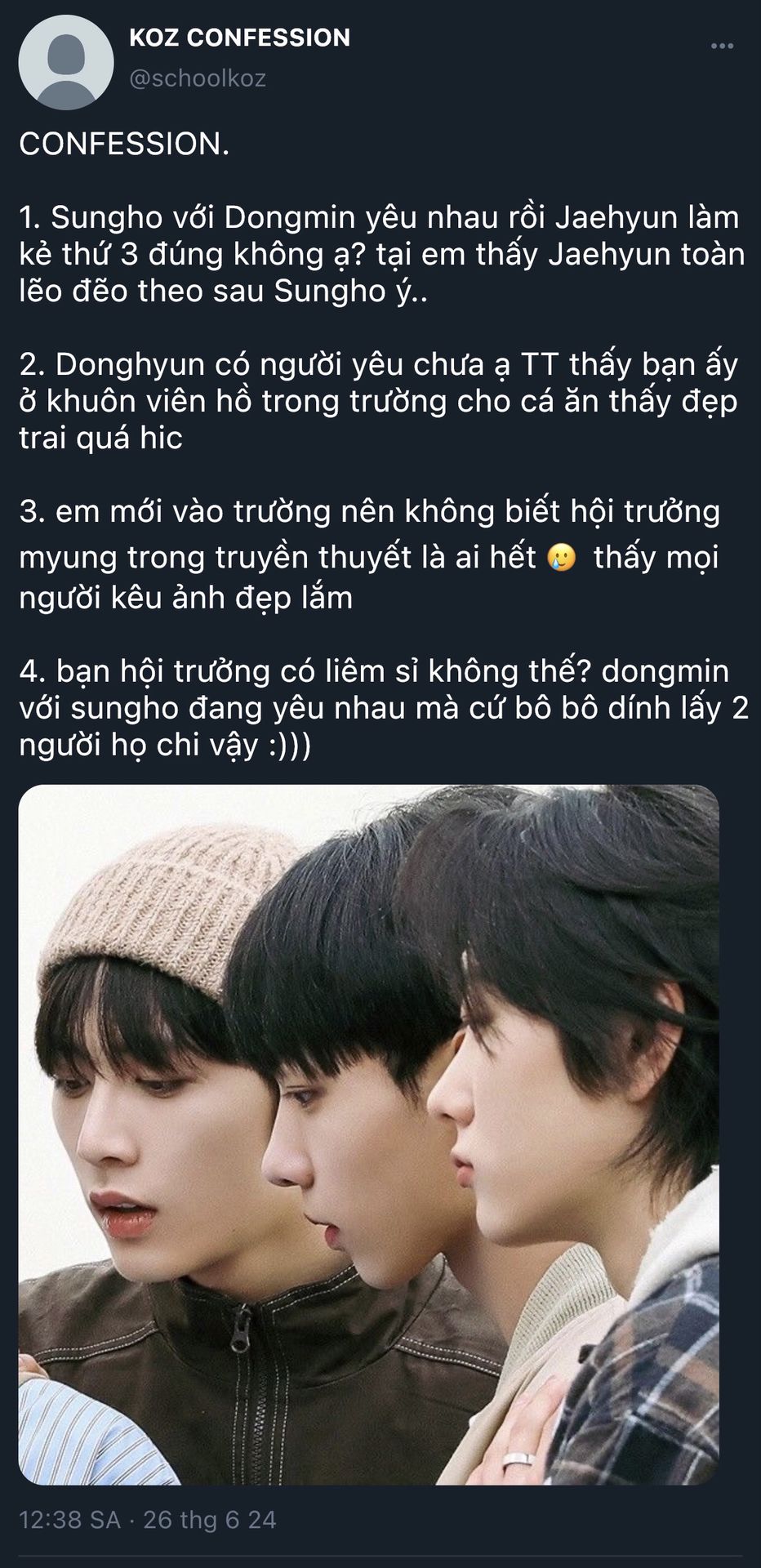Screen dimensions: 761x1568
Task: Click the date 26 thg 6 24
Action: tap(210, 1520)
